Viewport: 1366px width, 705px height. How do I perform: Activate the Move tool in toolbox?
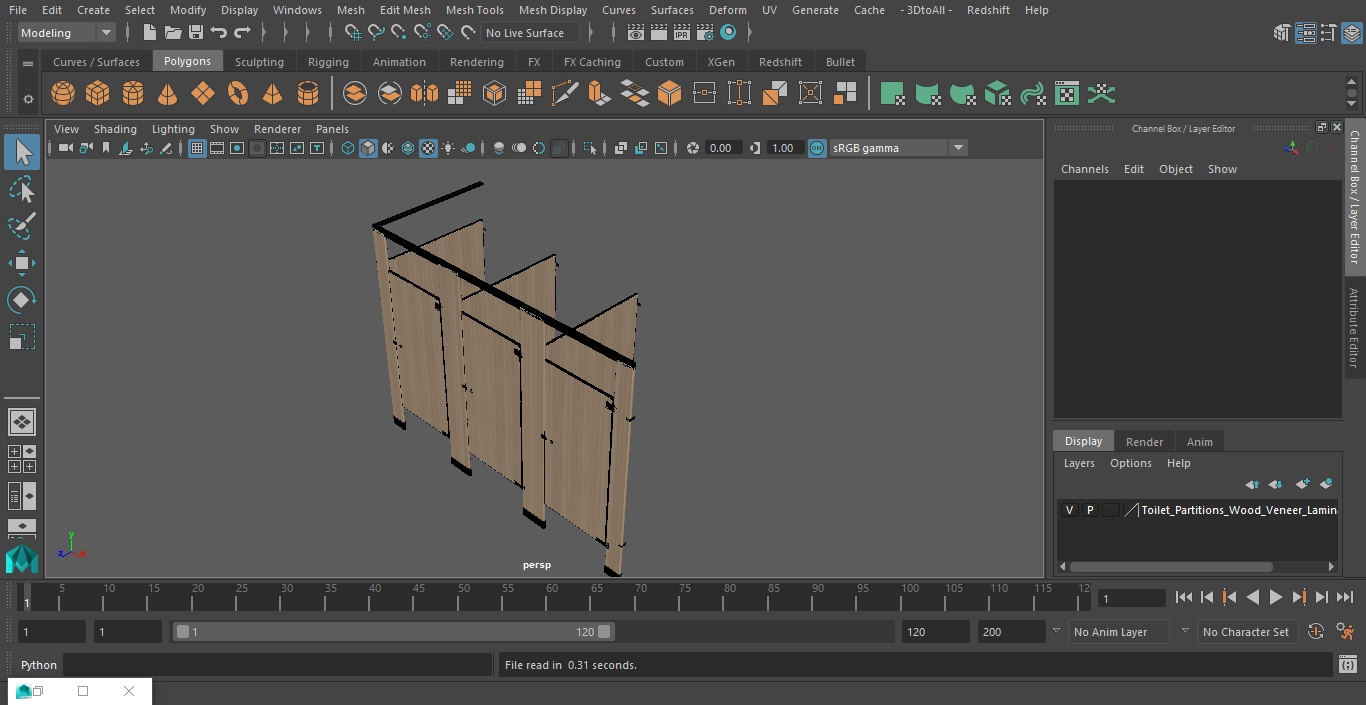point(21,263)
